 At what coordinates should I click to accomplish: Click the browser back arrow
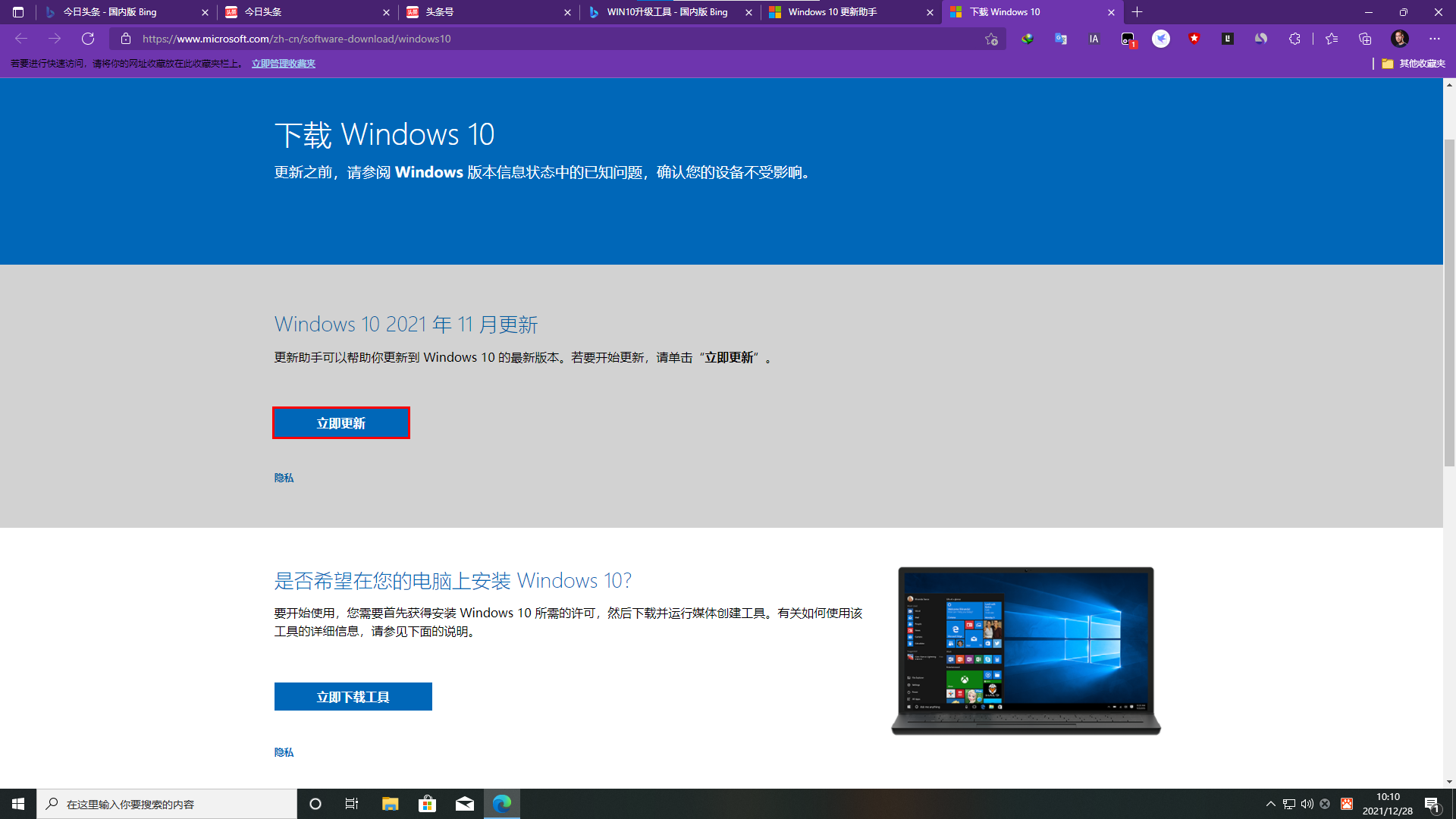coord(21,39)
